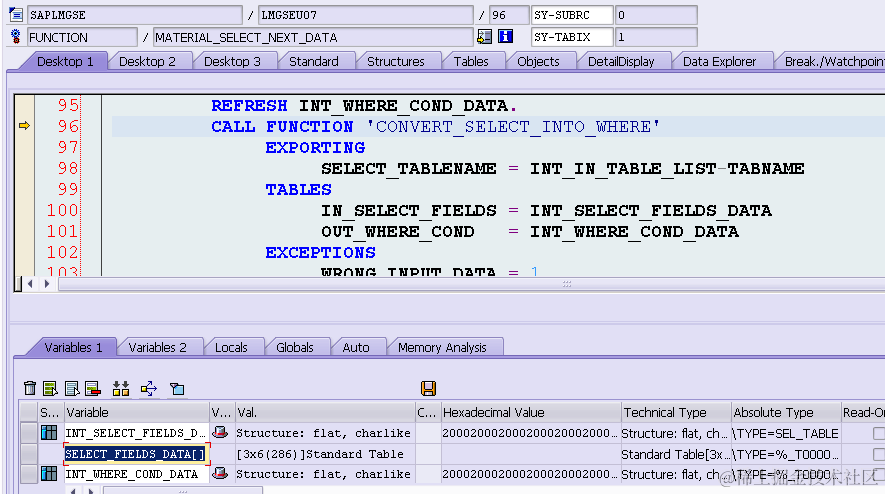
Task: Click the \TYPE=SEL_TABLE absolute type cell
Action: point(785,433)
